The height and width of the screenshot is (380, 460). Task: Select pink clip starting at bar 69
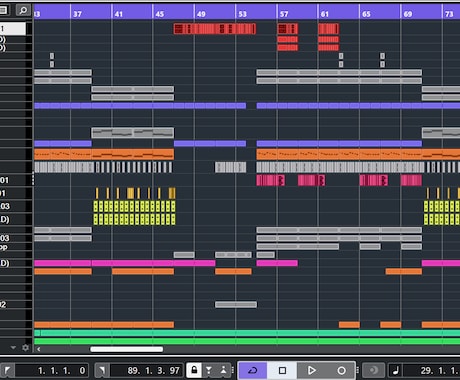point(411,180)
